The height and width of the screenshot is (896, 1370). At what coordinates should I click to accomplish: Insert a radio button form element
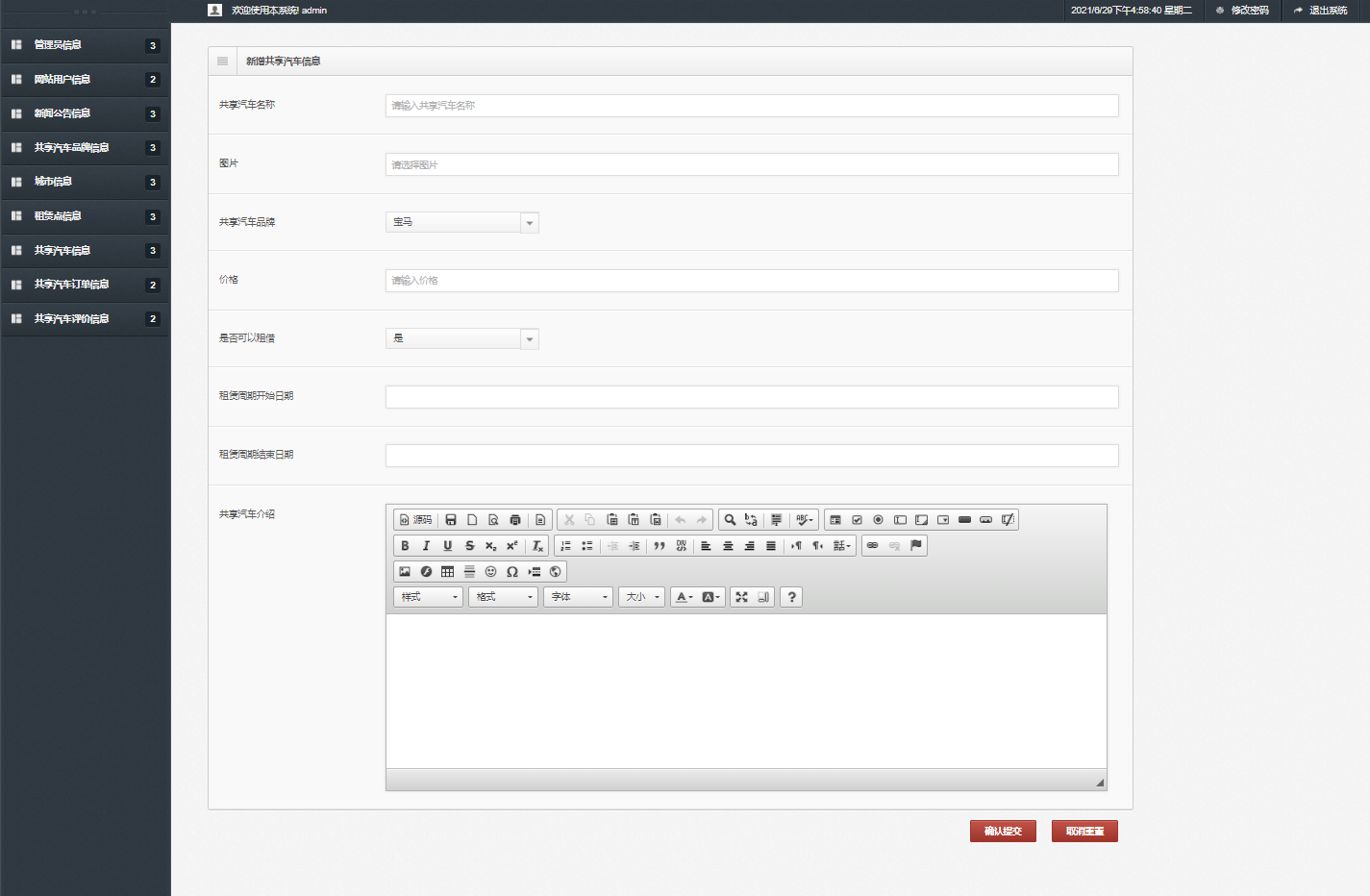[x=878, y=520]
